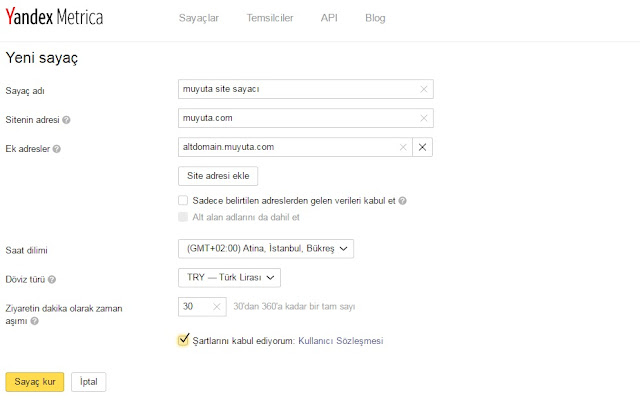Open the Kullanıcı Sözleşmesi link

340,341
